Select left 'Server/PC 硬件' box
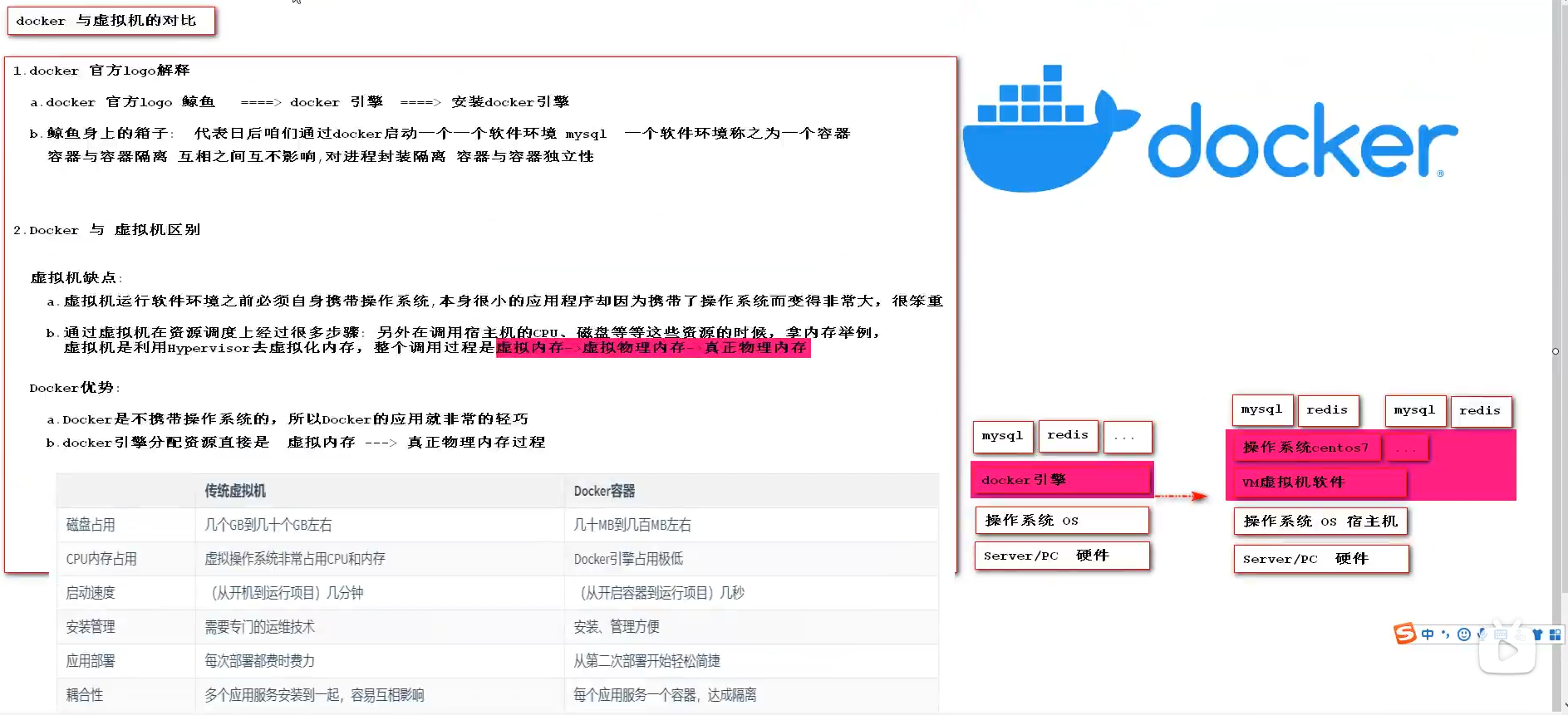Viewport: 1568px width, 715px height. pos(1062,556)
